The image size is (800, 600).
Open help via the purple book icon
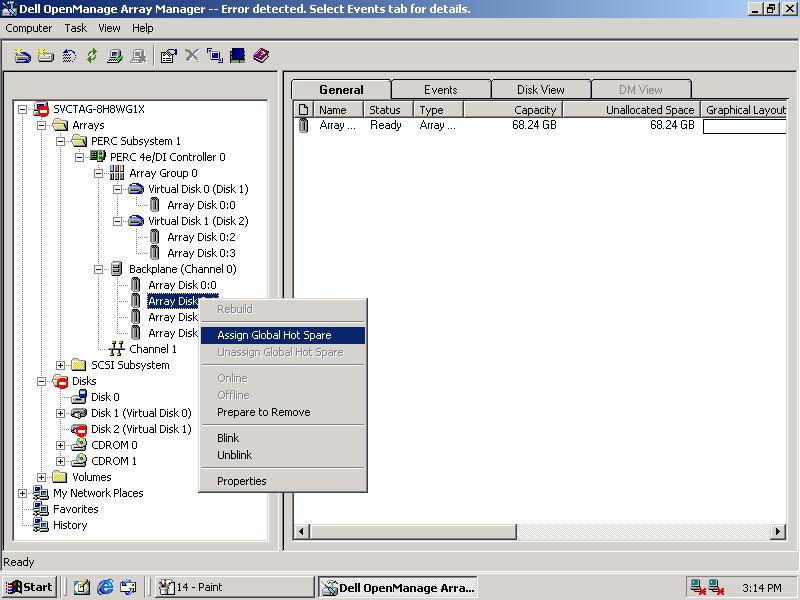click(261, 56)
